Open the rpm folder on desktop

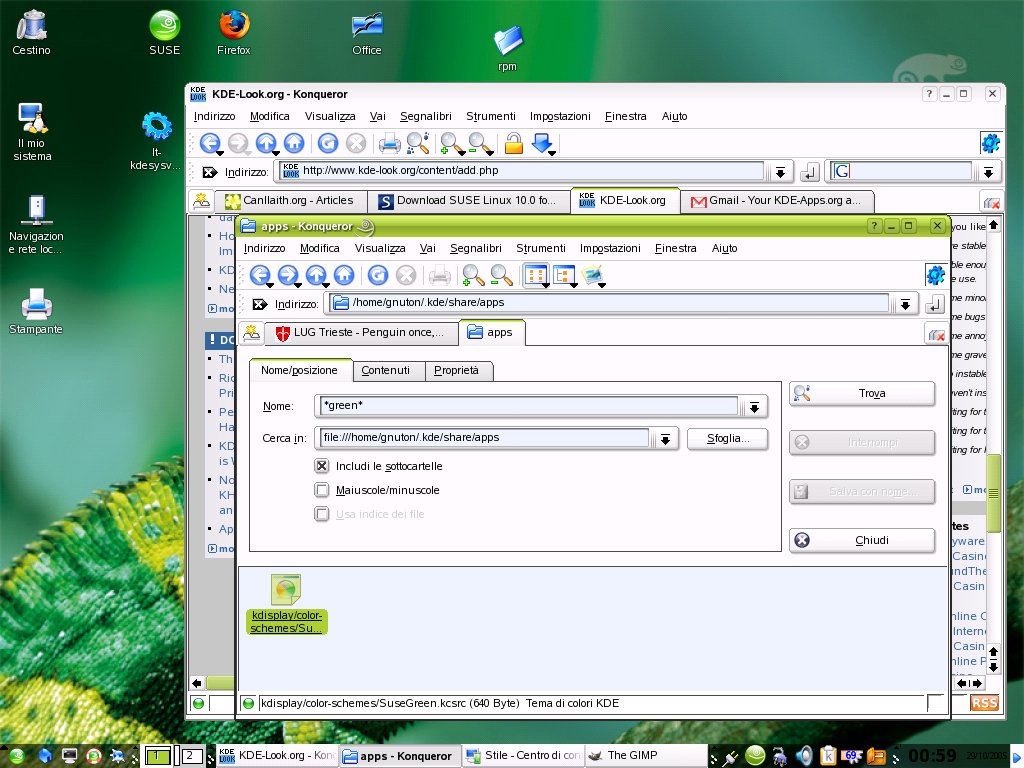click(x=507, y=48)
